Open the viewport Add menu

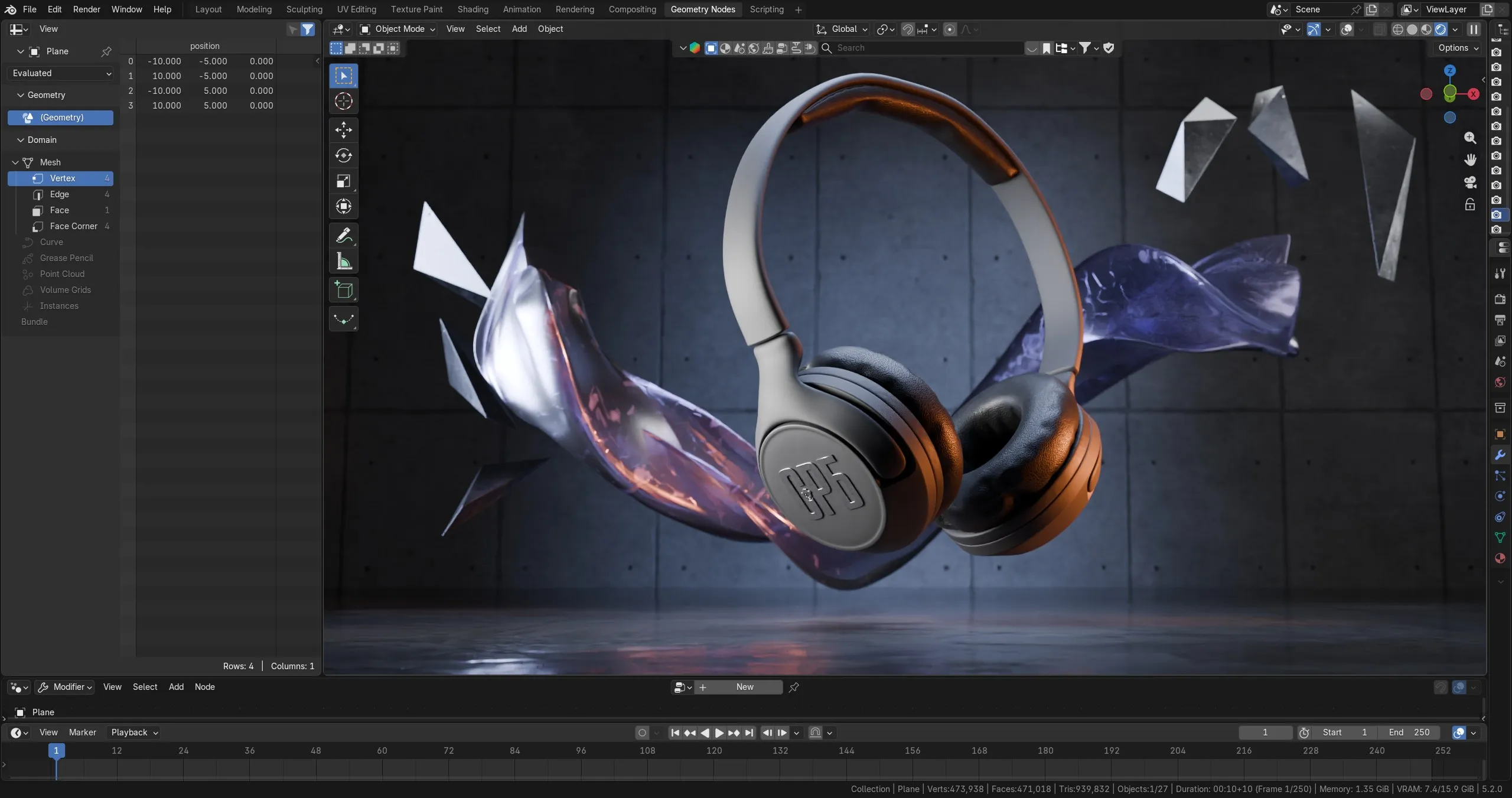(x=519, y=29)
